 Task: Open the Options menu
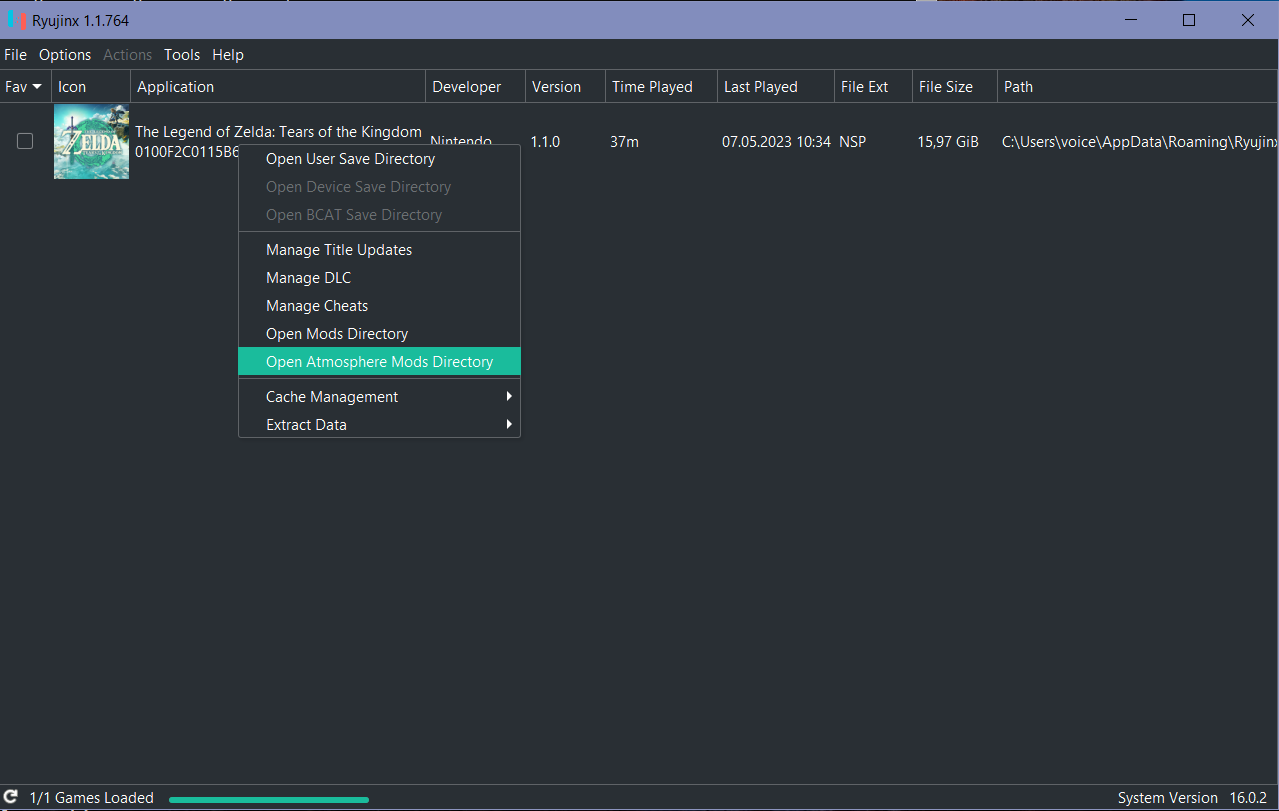click(65, 55)
